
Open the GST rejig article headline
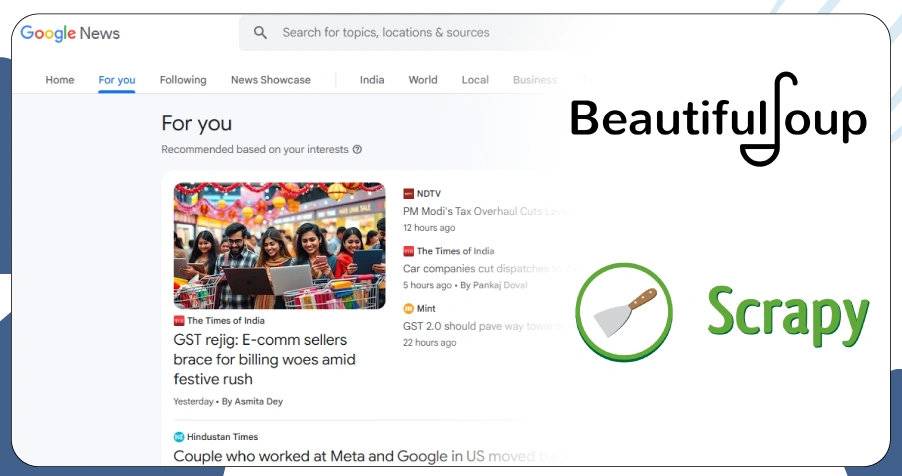tap(264, 359)
